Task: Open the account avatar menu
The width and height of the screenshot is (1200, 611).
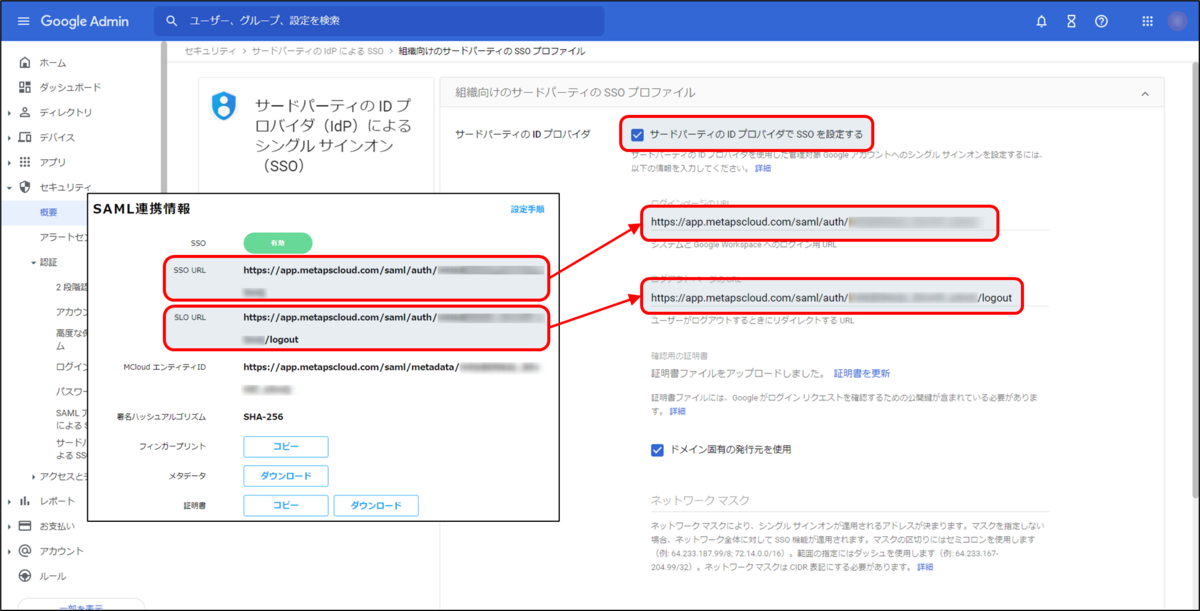Action: [1177, 21]
